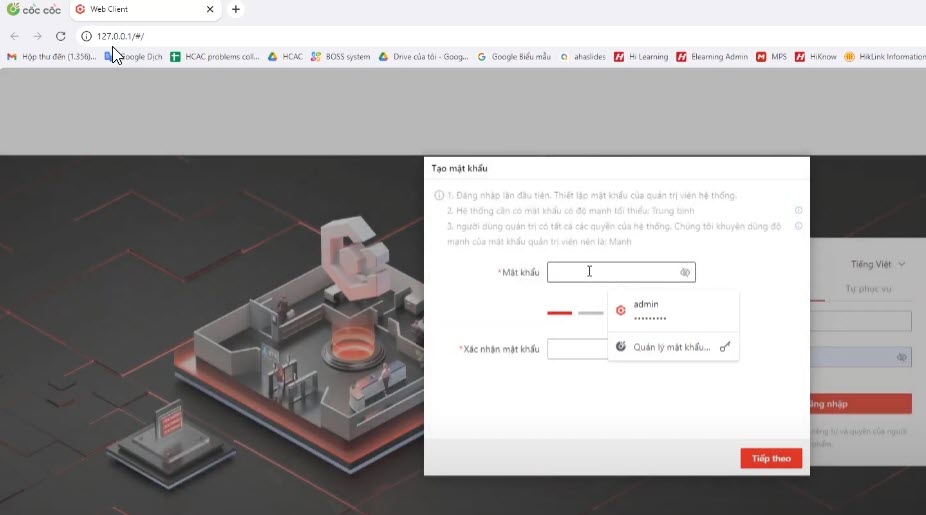Viewport: 926px width, 515px height.
Task: Open the BOSS system bookmark
Action: (x=340, y=57)
